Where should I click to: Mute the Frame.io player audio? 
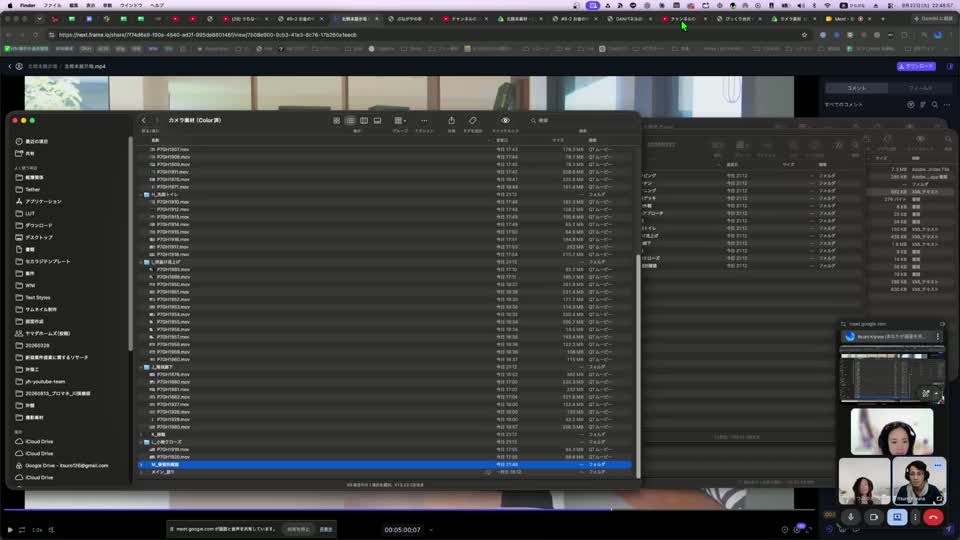[x=51, y=530]
